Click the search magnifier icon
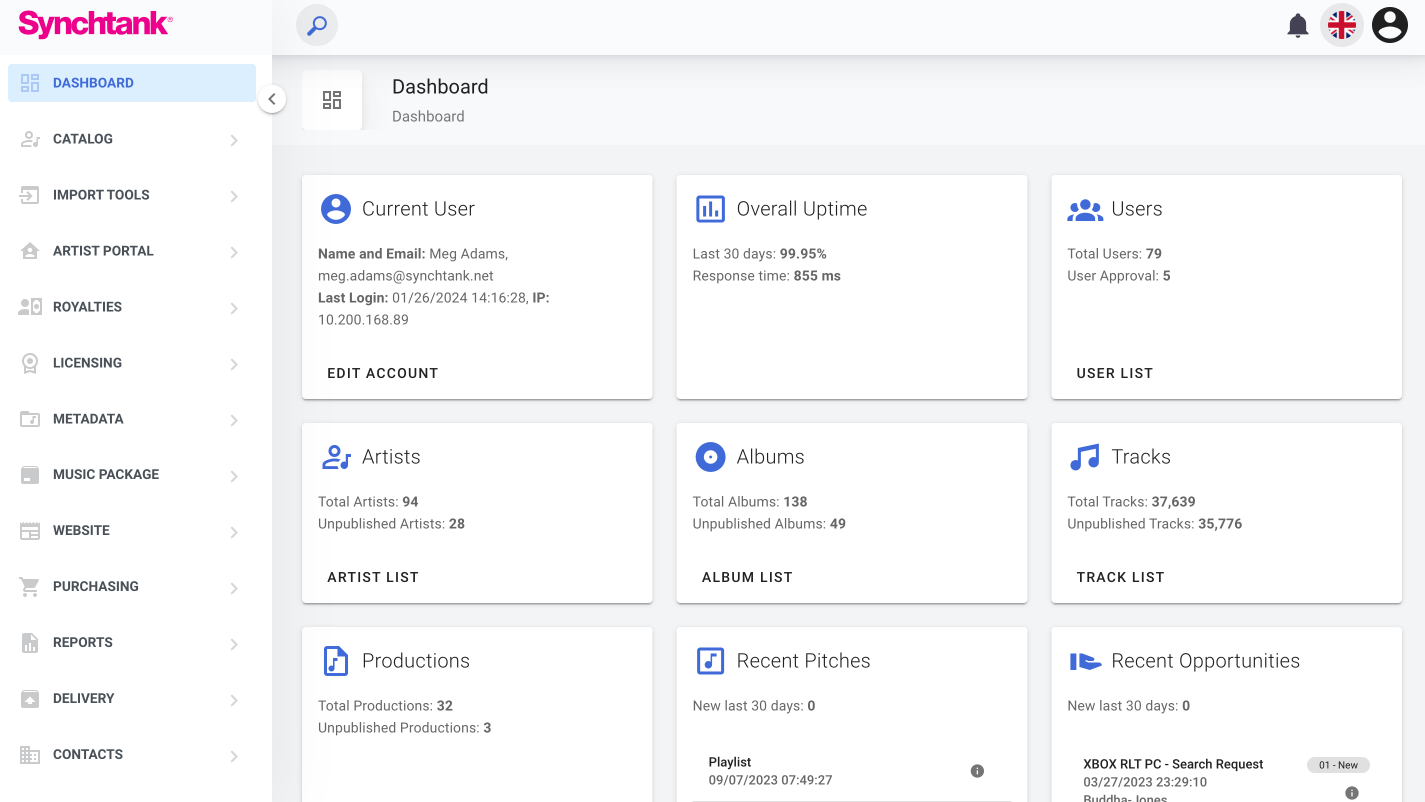 317,26
